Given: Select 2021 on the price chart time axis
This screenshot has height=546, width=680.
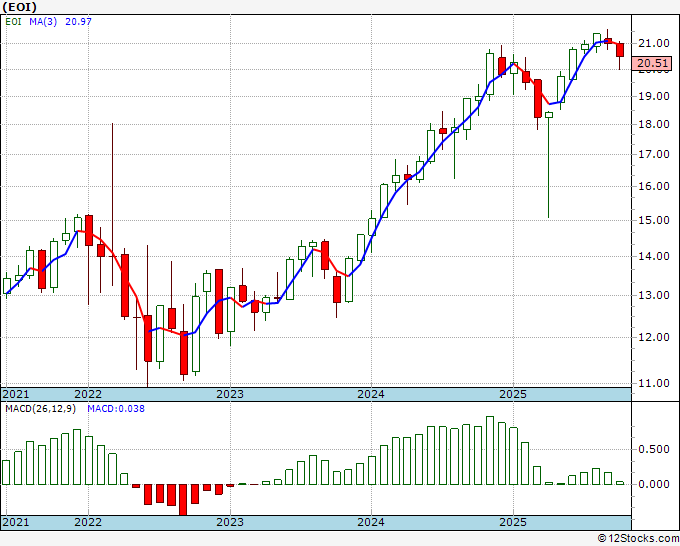Looking at the screenshot, I should (x=16, y=394).
